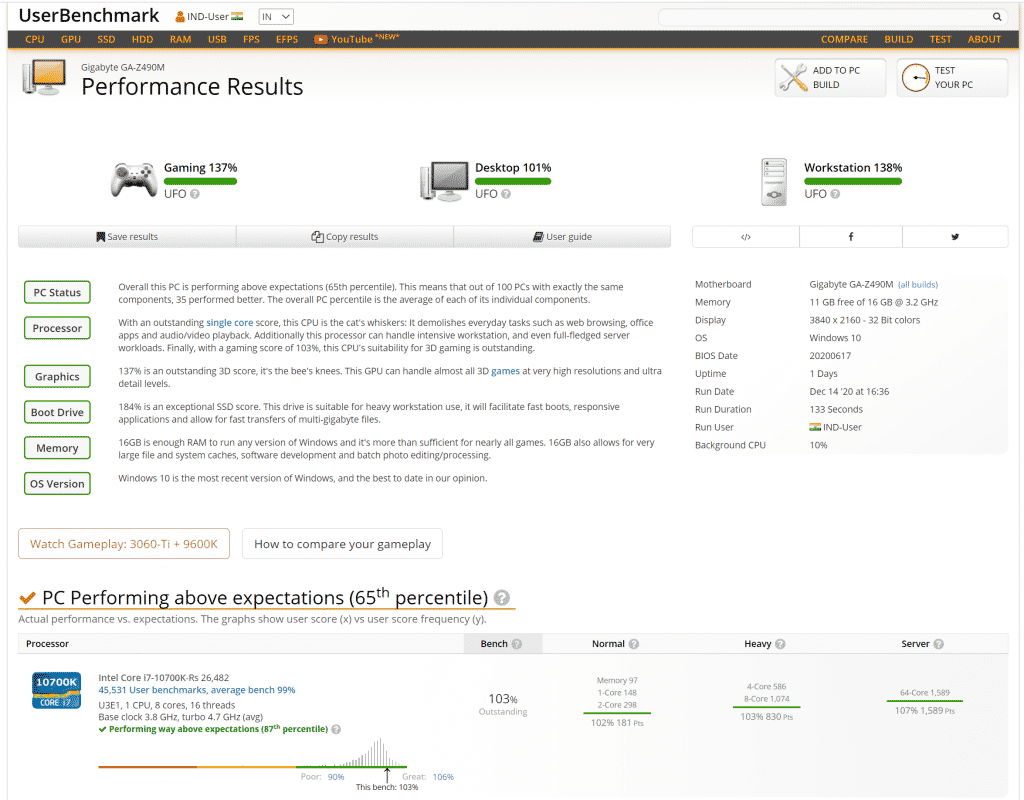Image resolution: width=1024 pixels, height=800 pixels.
Task: Click the Desktop 101% score bar
Action: (x=513, y=182)
